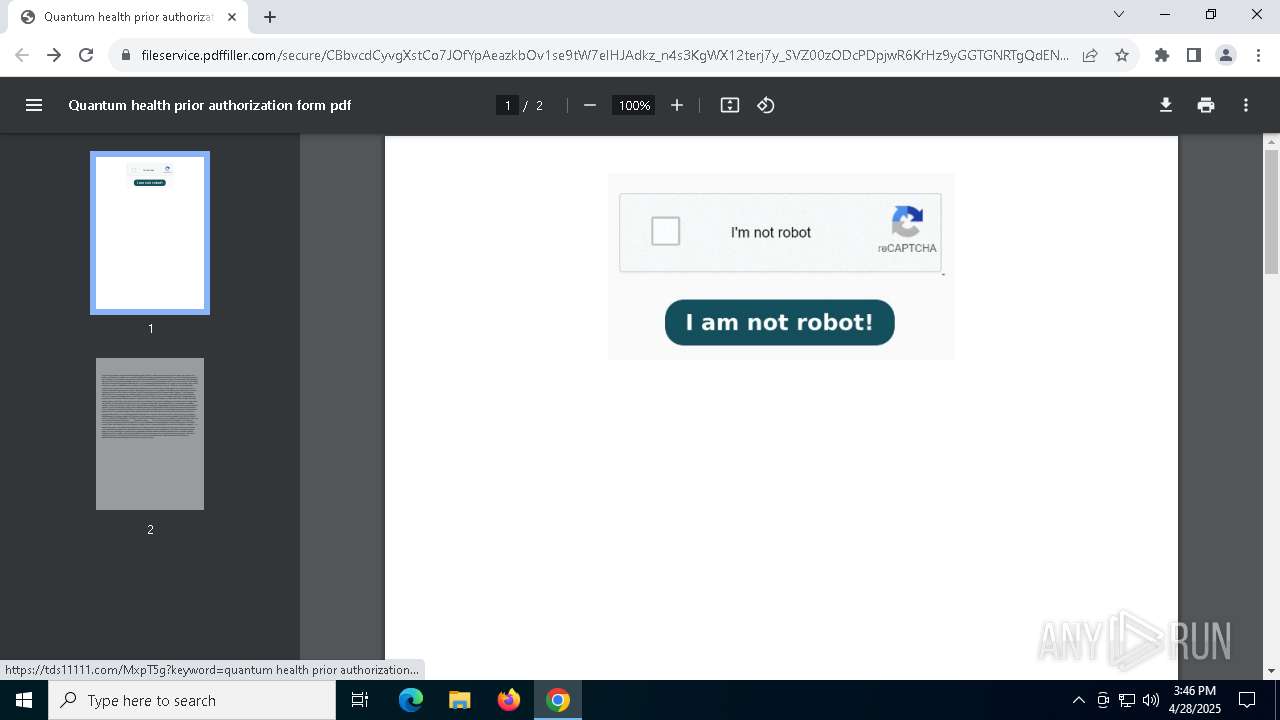Check the I'm not robot checkbox
The height and width of the screenshot is (720, 1280).
coord(665,231)
